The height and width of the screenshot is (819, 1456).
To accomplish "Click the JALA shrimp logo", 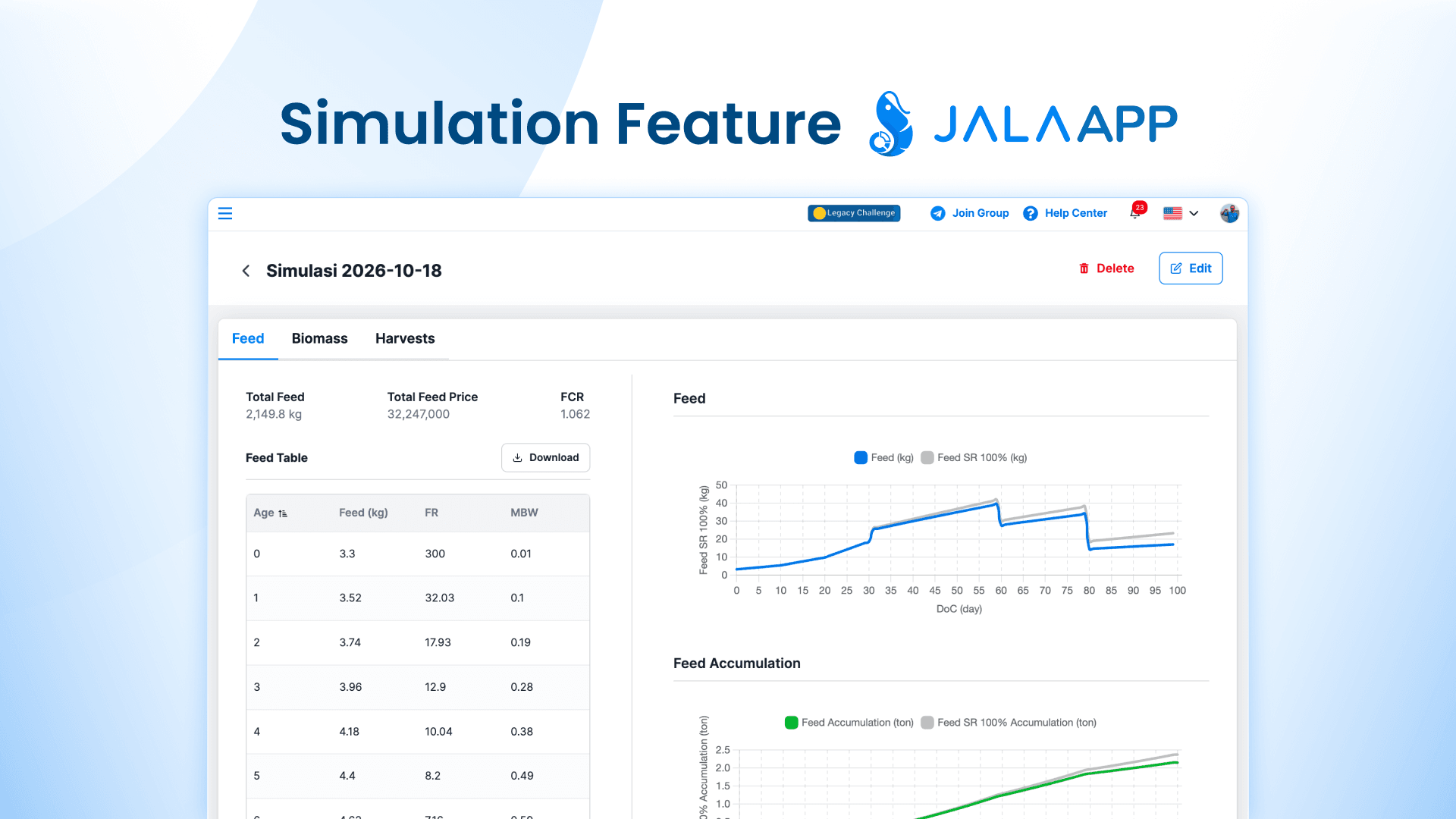I will 891,124.
